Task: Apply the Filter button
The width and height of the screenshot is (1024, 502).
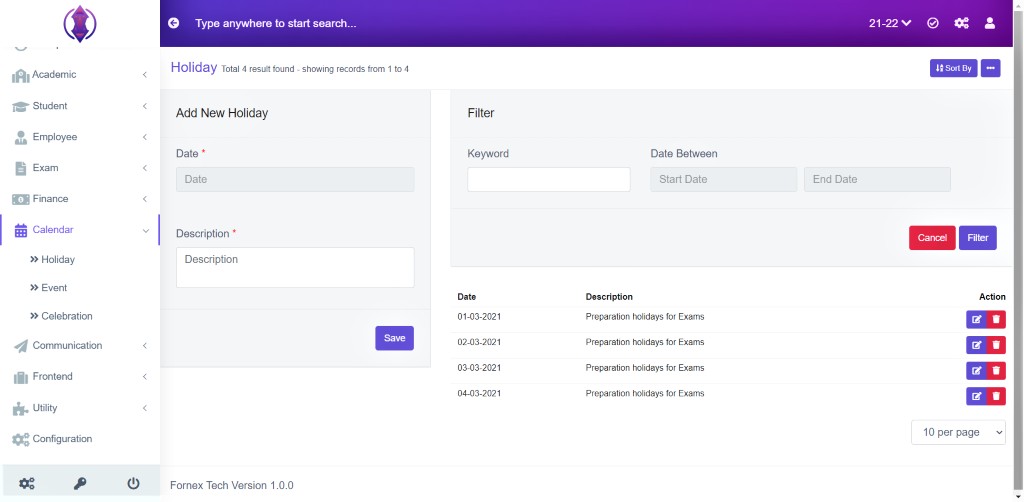Action: [978, 238]
